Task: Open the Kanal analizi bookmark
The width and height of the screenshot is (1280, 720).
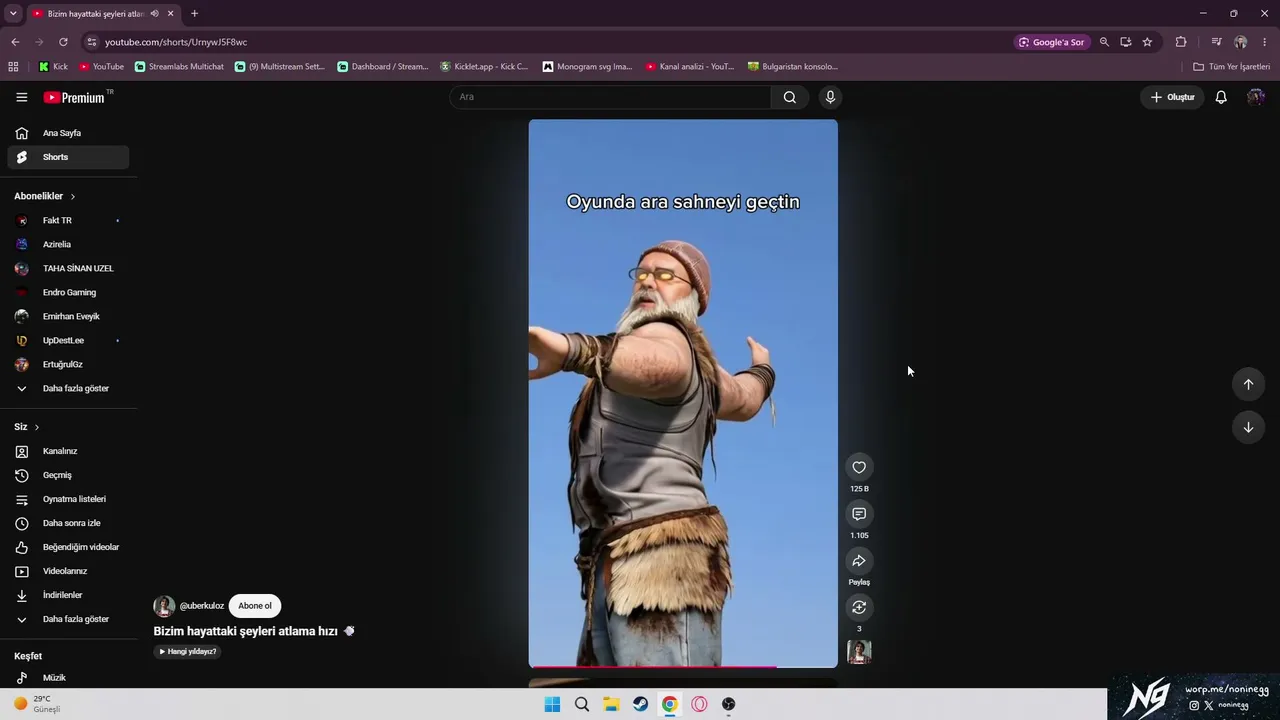Action: tap(689, 67)
